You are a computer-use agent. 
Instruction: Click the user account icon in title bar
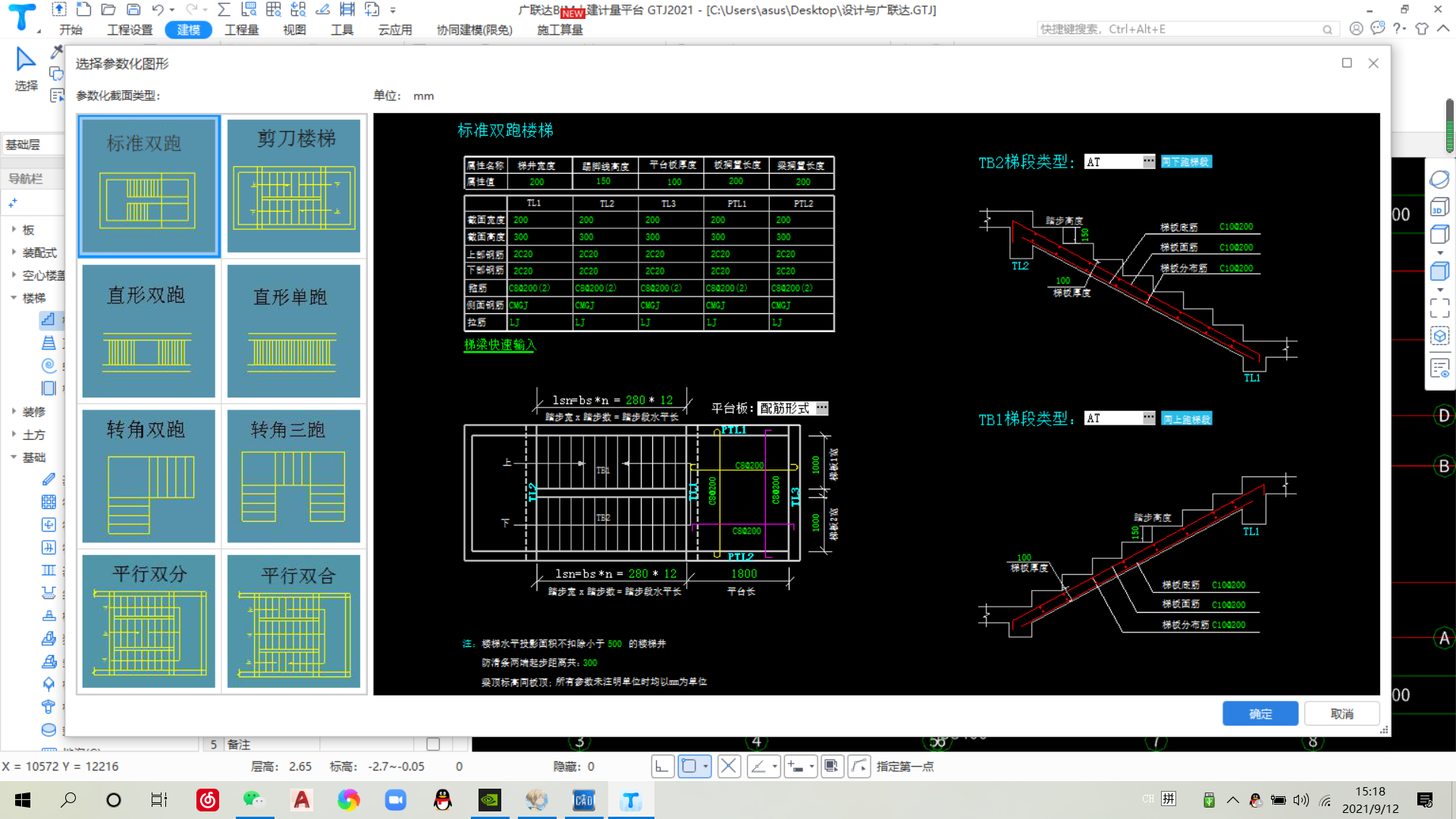[1356, 29]
